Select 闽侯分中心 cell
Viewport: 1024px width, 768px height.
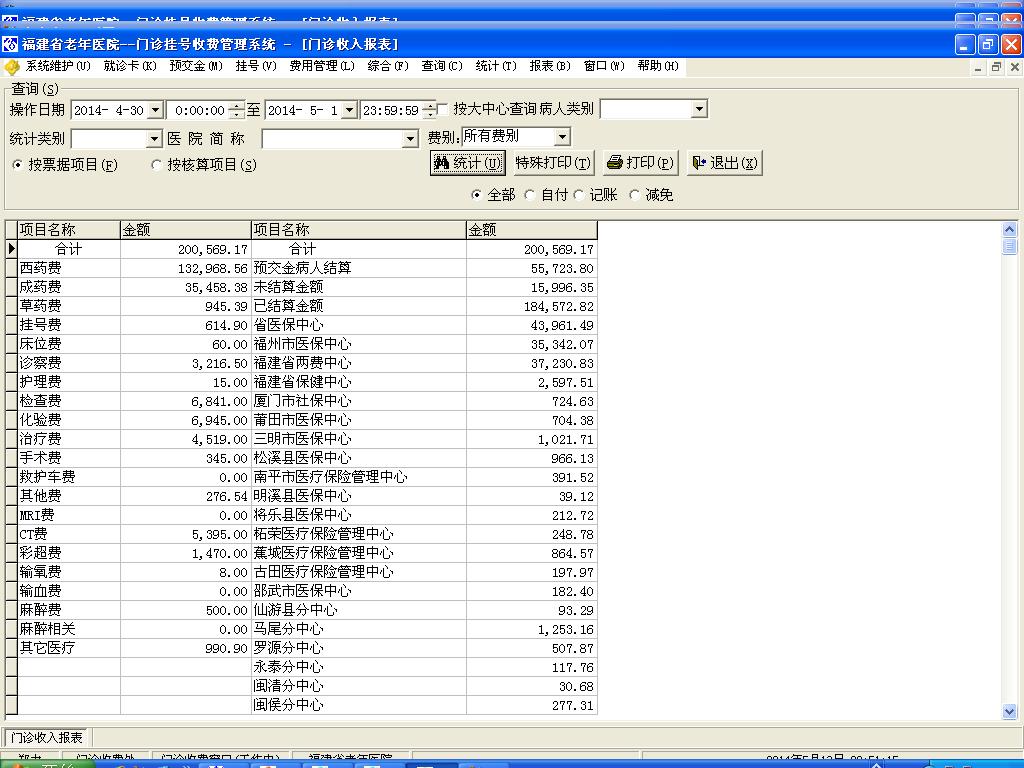359,705
